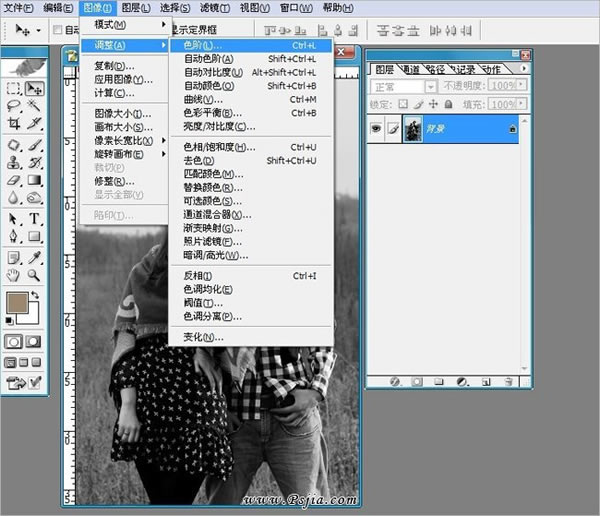Add layer mask from Layers panel bottom
The image size is (600, 516).
click(x=417, y=382)
